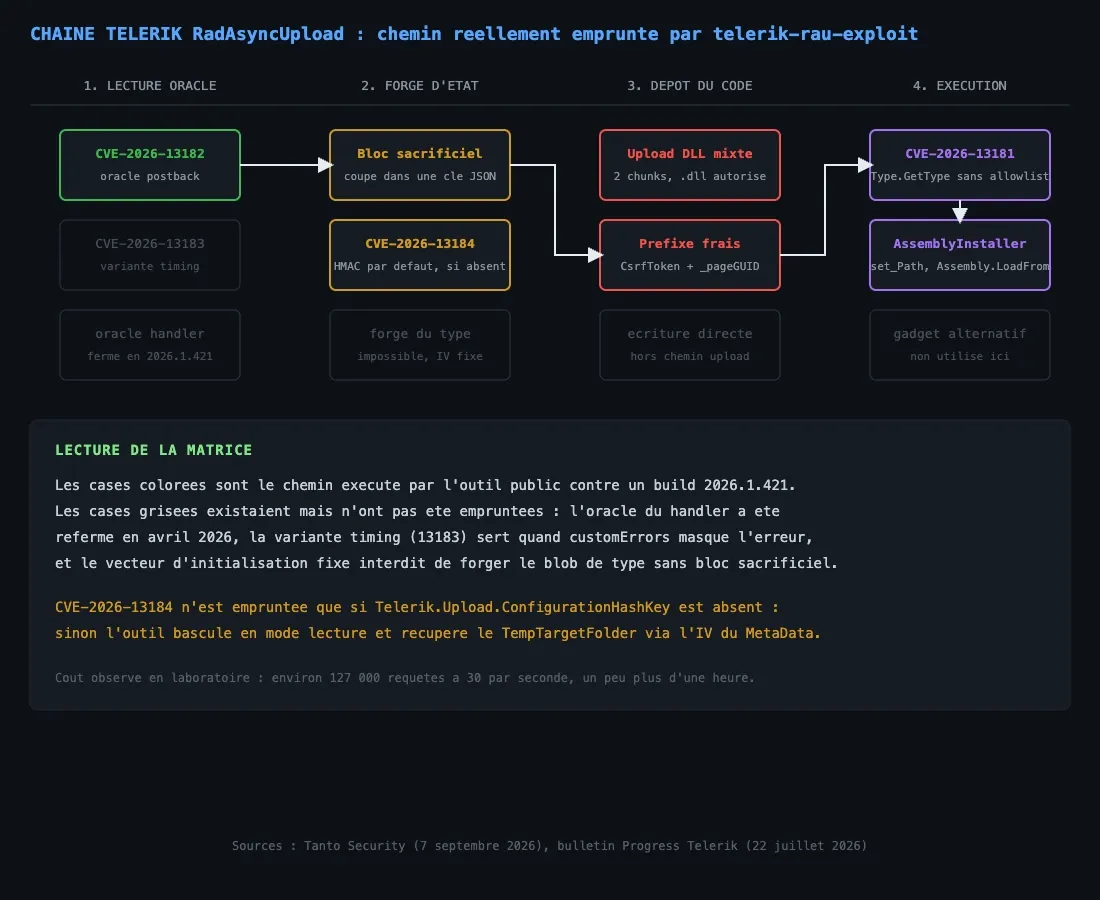Select column header '1. LECTURE ORACLE'

click(149, 86)
